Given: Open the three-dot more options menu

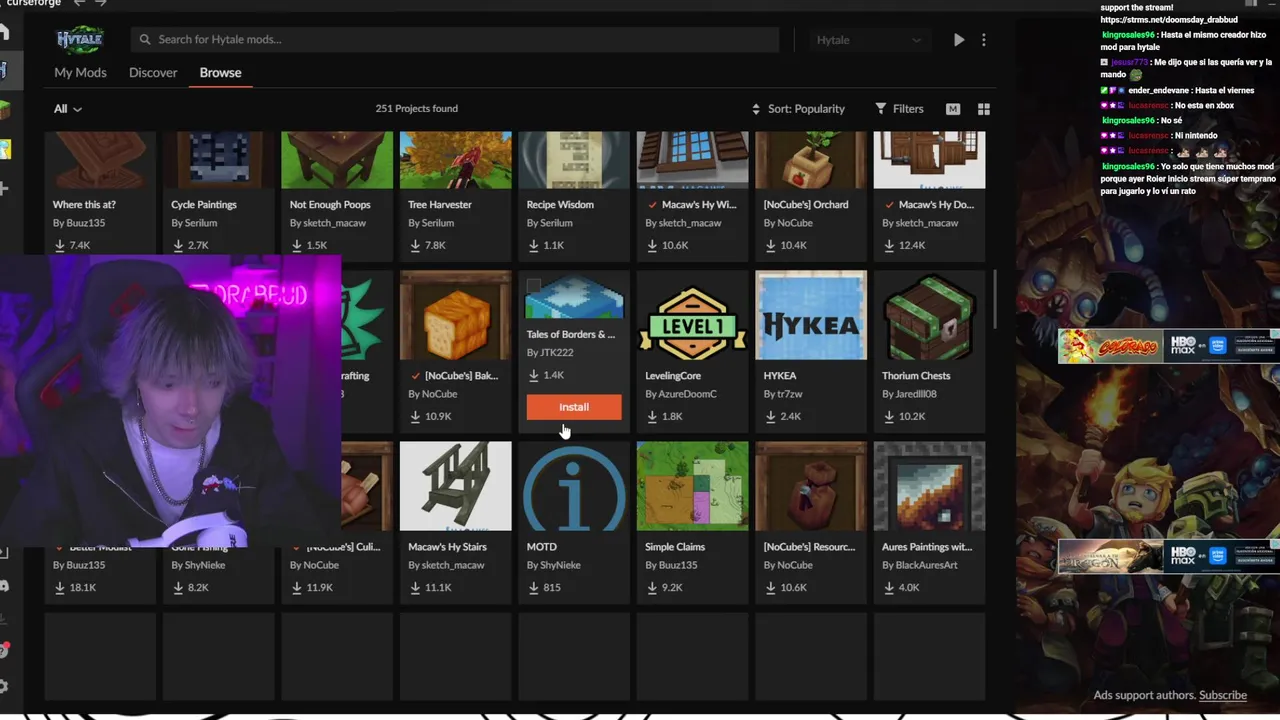Looking at the screenshot, I should (984, 40).
